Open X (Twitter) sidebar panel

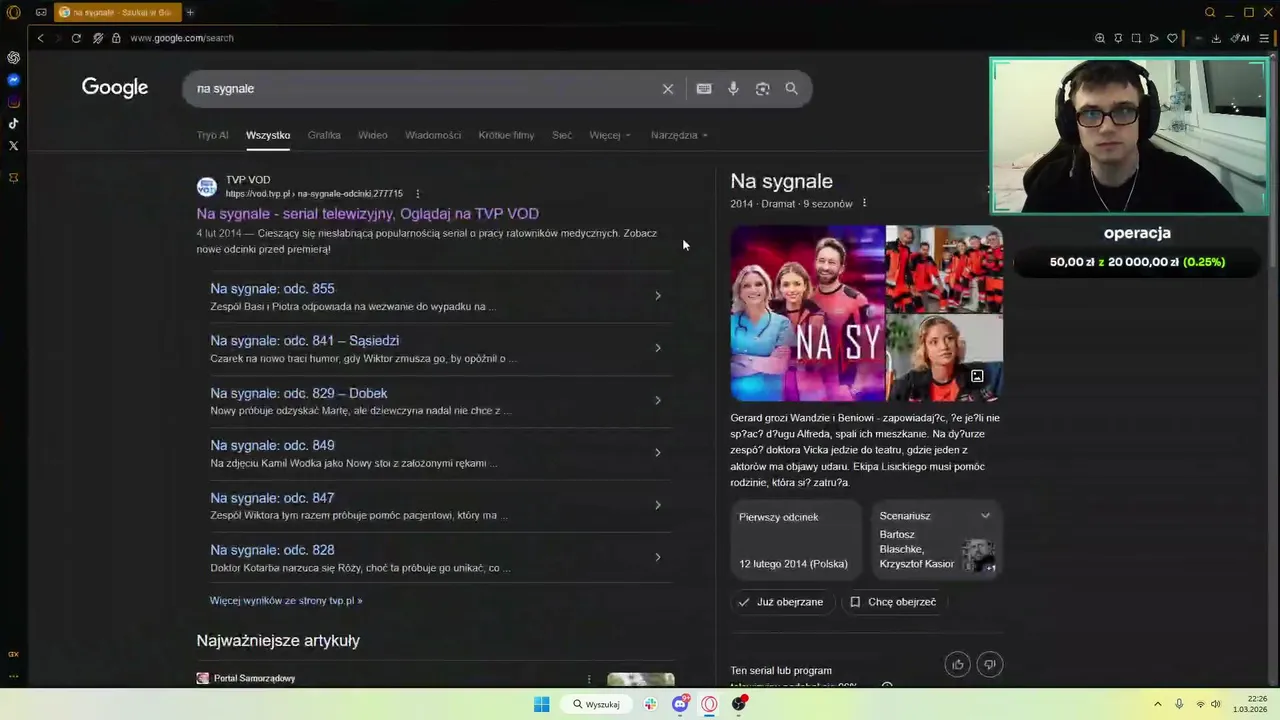coord(13,146)
